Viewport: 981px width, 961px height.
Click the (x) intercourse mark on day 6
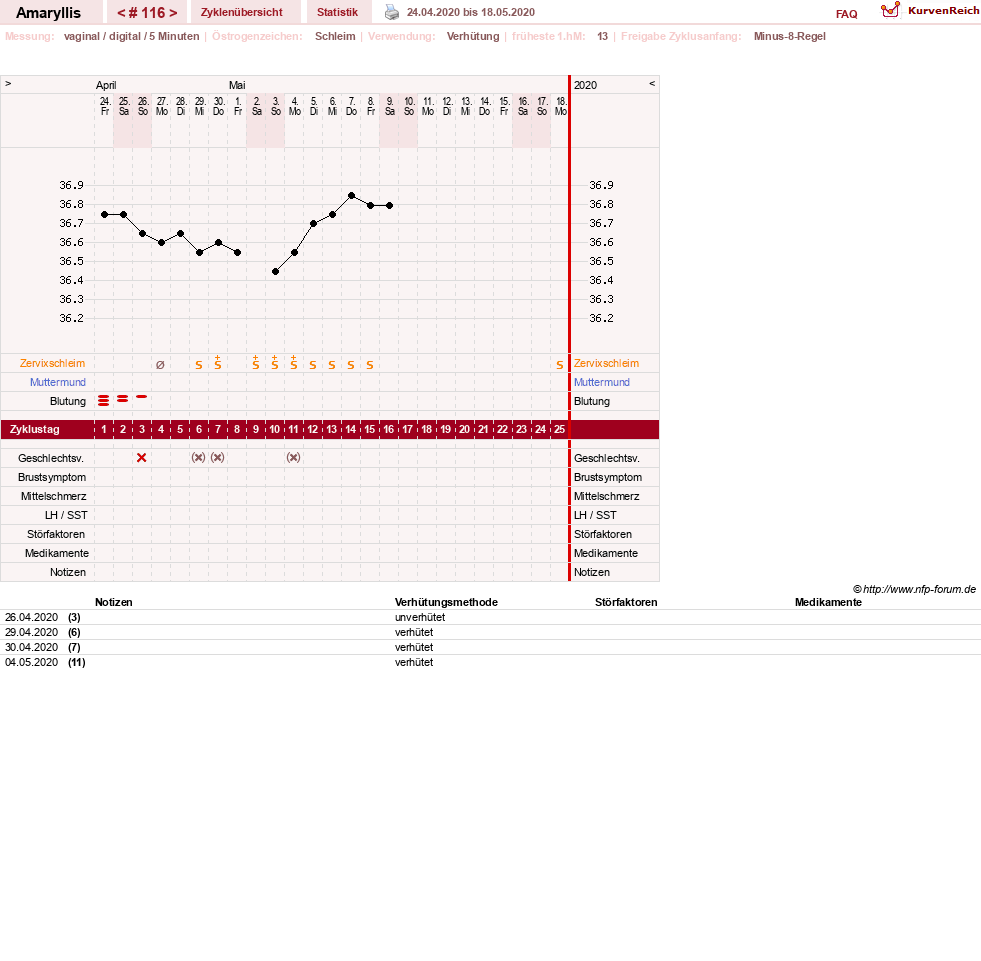click(x=198, y=457)
